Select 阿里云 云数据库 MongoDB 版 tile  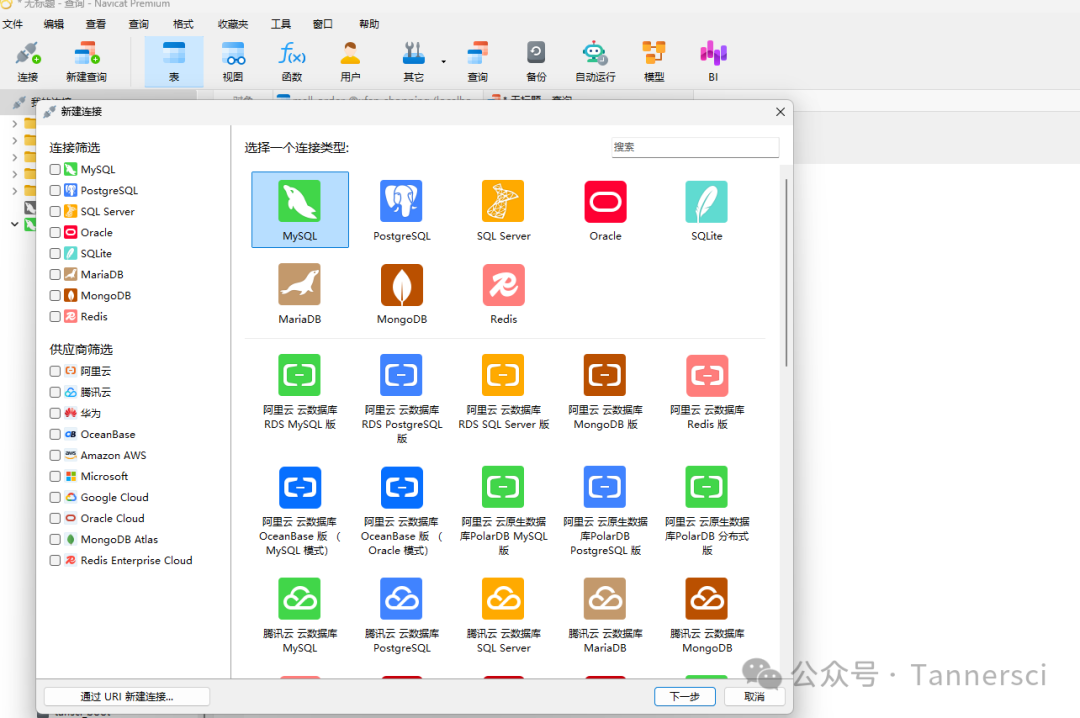605,392
